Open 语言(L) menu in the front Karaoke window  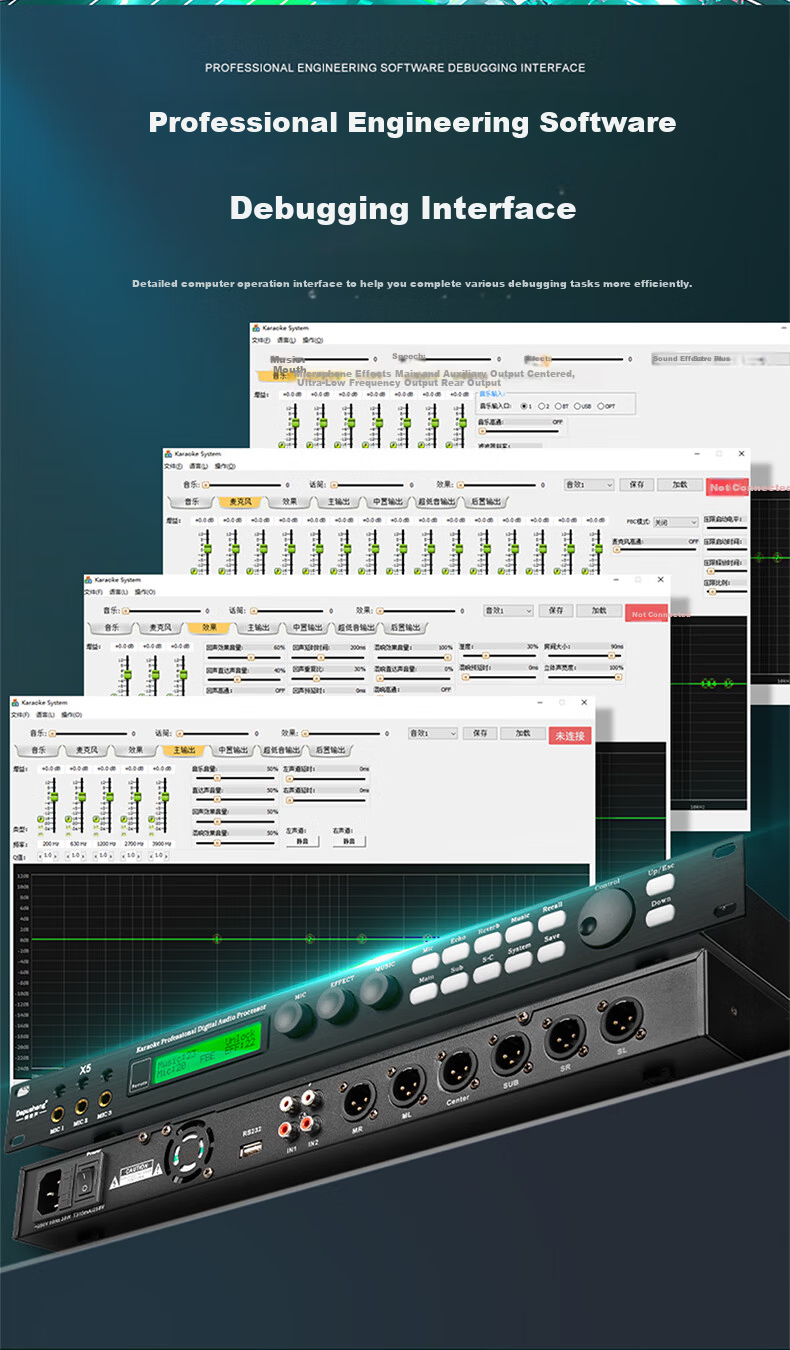(45, 715)
